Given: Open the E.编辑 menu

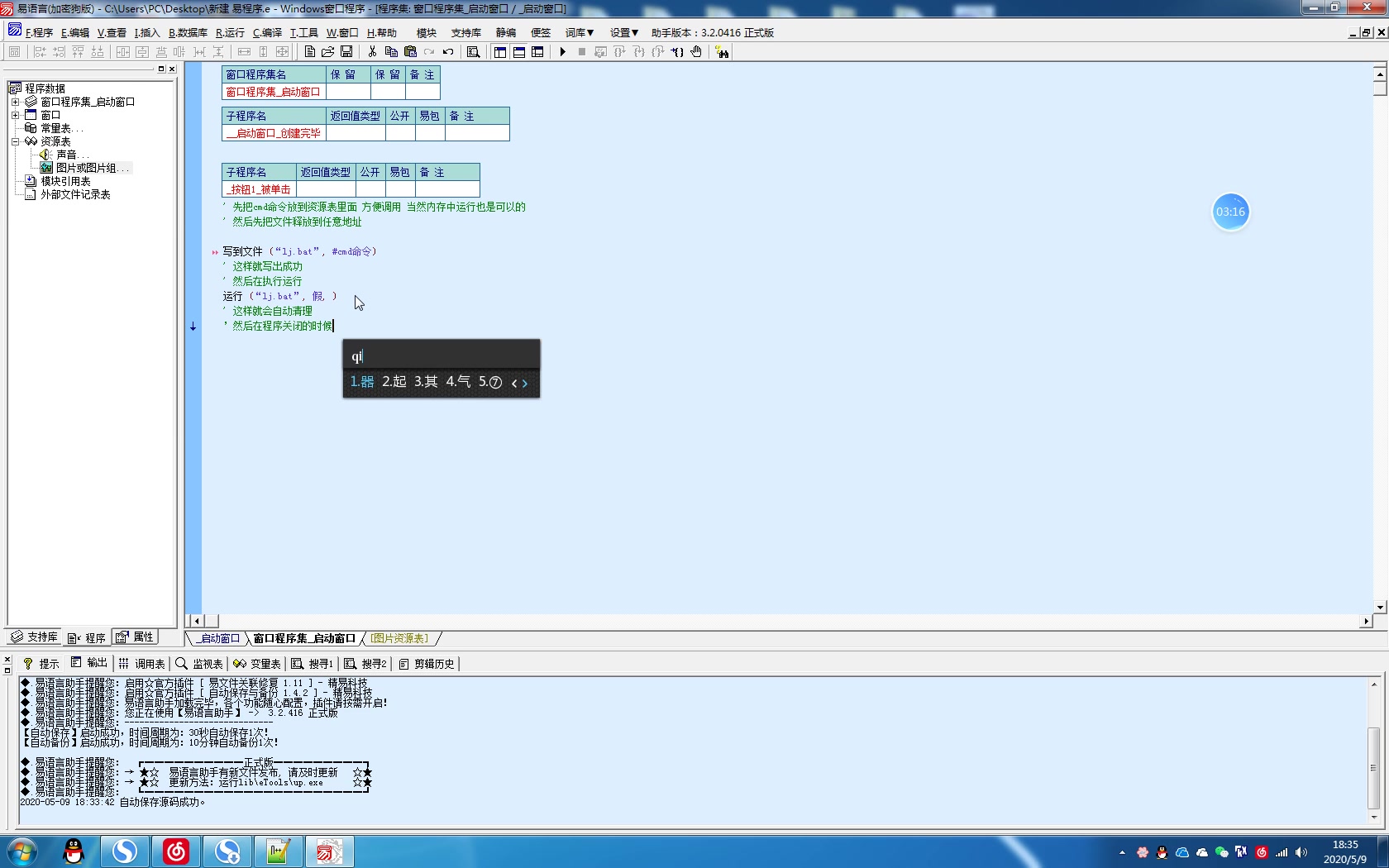Looking at the screenshot, I should pos(75,32).
